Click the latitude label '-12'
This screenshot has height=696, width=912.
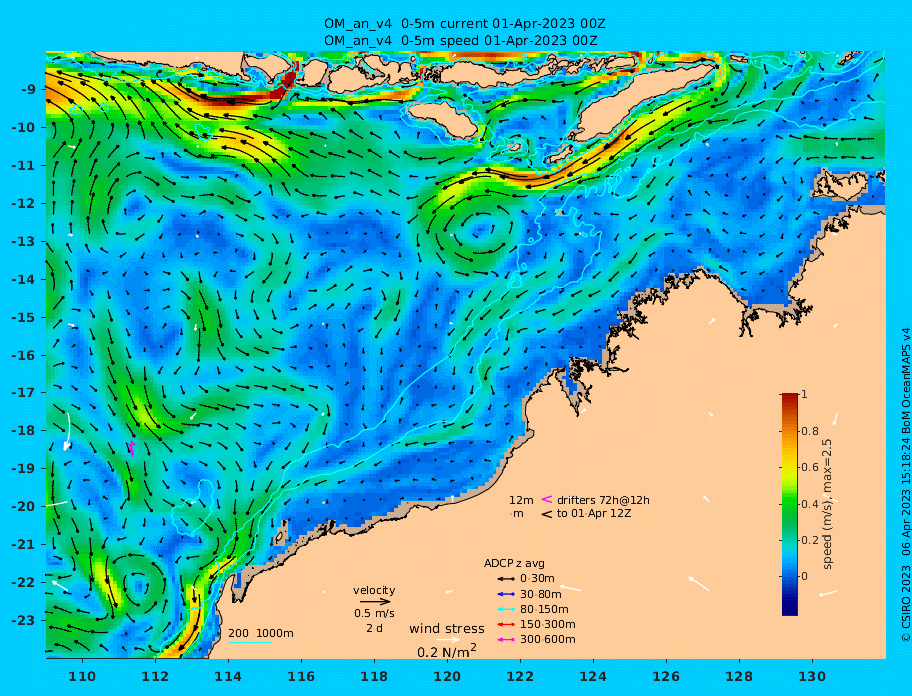pos(25,203)
